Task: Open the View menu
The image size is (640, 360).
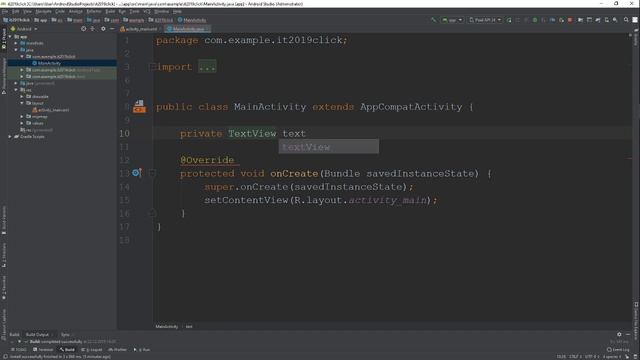Action: [x=27, y=11]
